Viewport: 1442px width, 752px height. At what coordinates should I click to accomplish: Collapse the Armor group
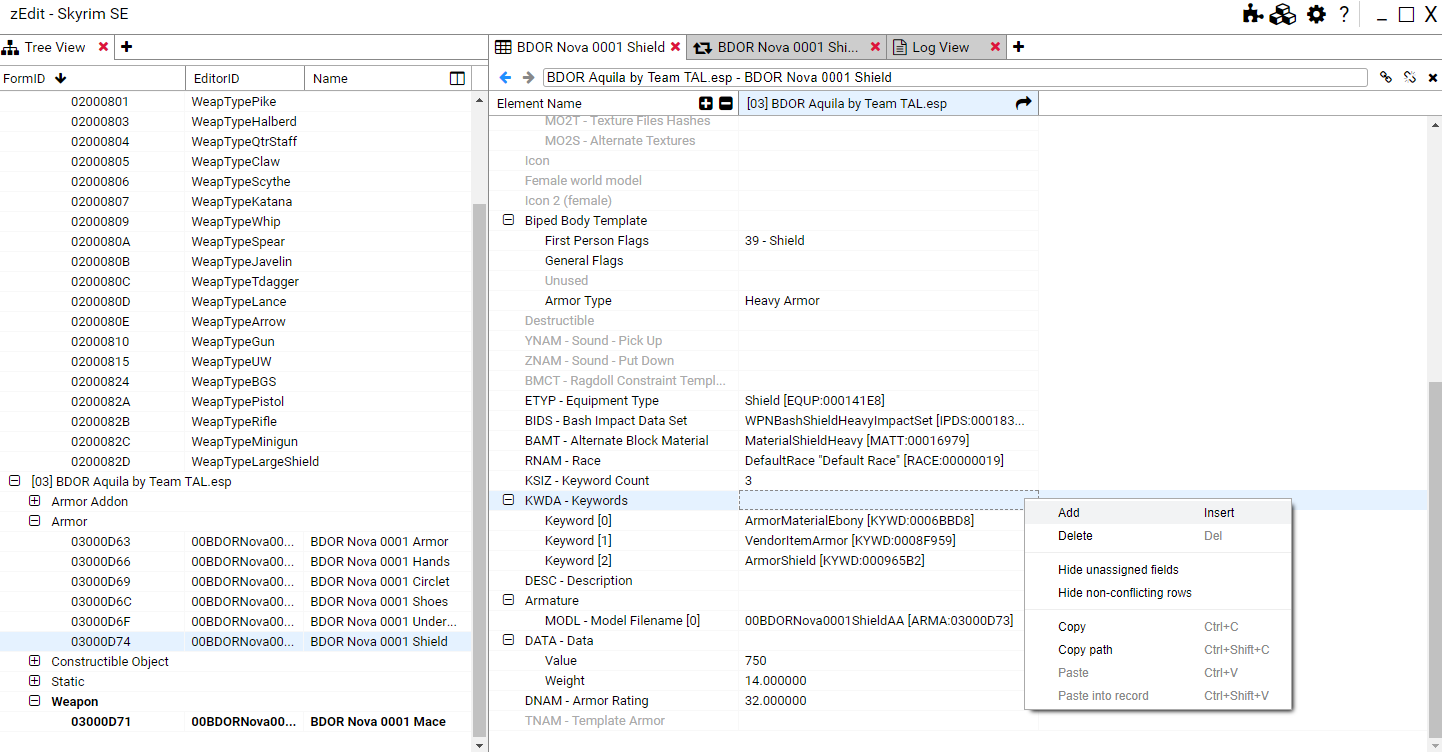coord(34,521)
